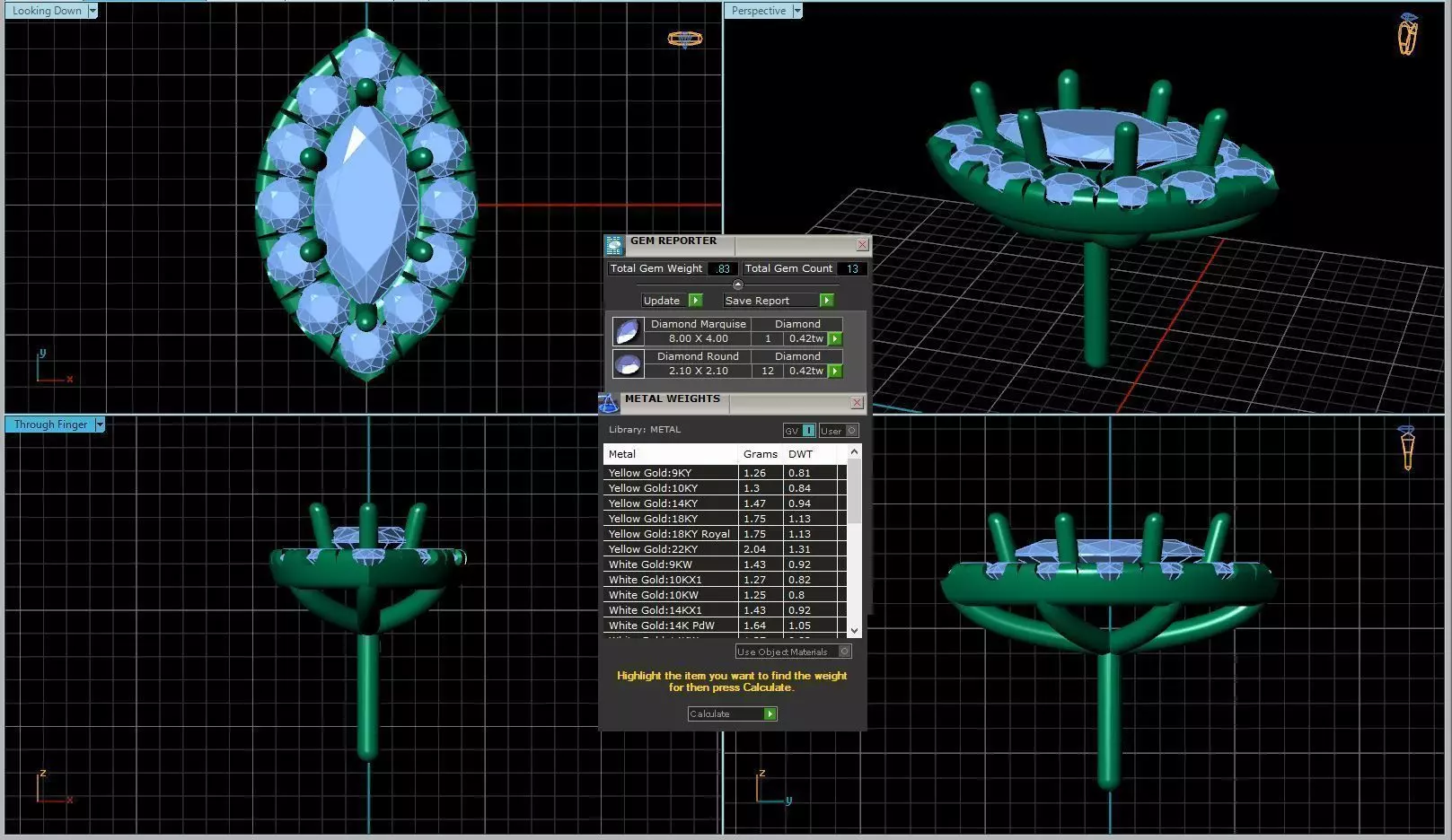Click the Total Gem Count value field
Image resolution: width=1452 pixels, height=840 pixels.
pos(852,268)
